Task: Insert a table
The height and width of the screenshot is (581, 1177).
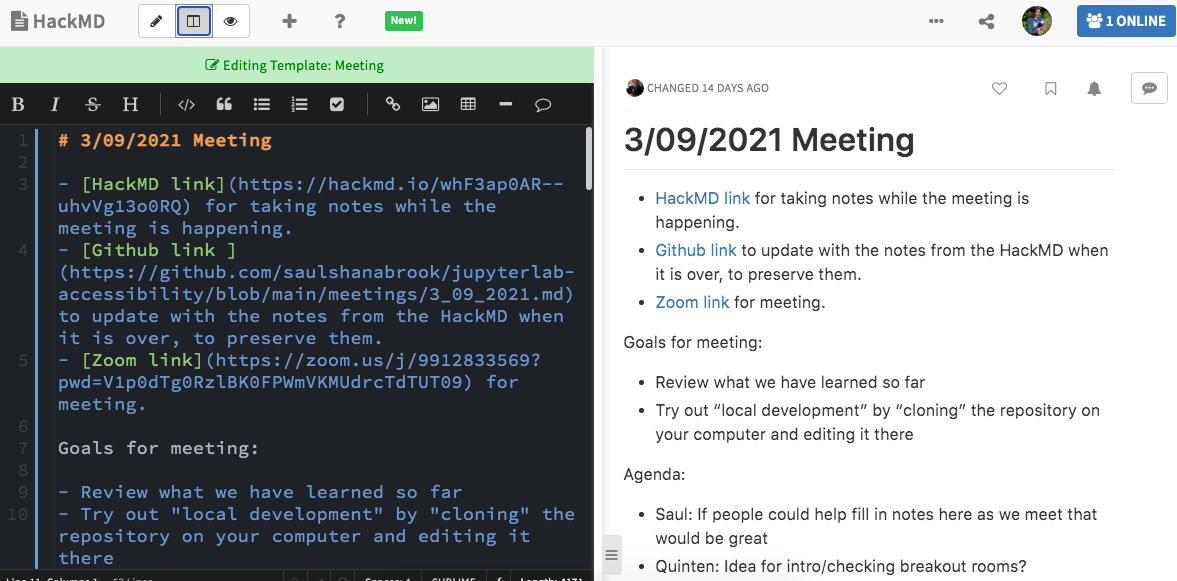Action: [467, 104]
